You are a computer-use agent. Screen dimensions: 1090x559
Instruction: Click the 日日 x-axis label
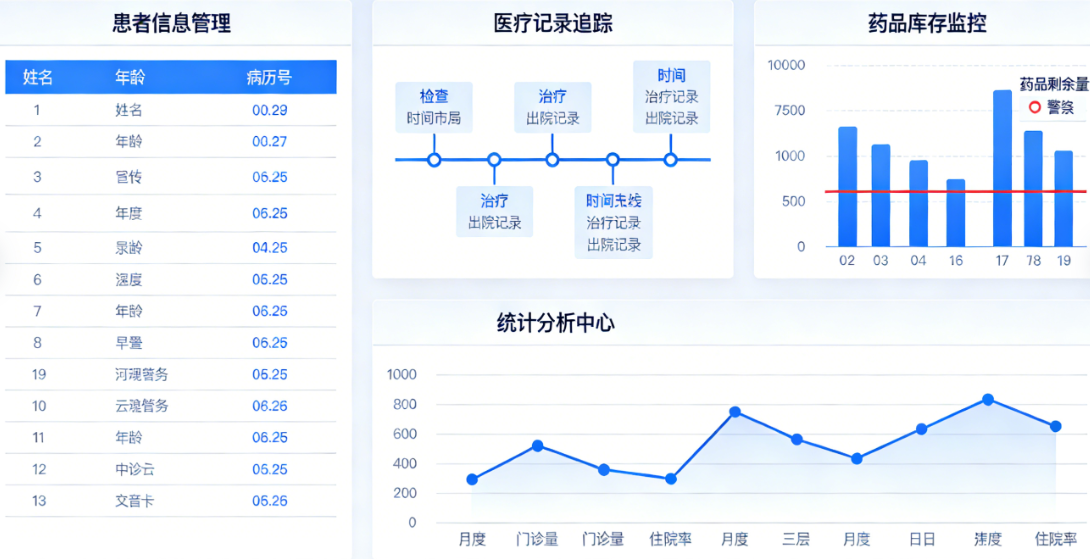pyautogui.click(x=922, y=539)
